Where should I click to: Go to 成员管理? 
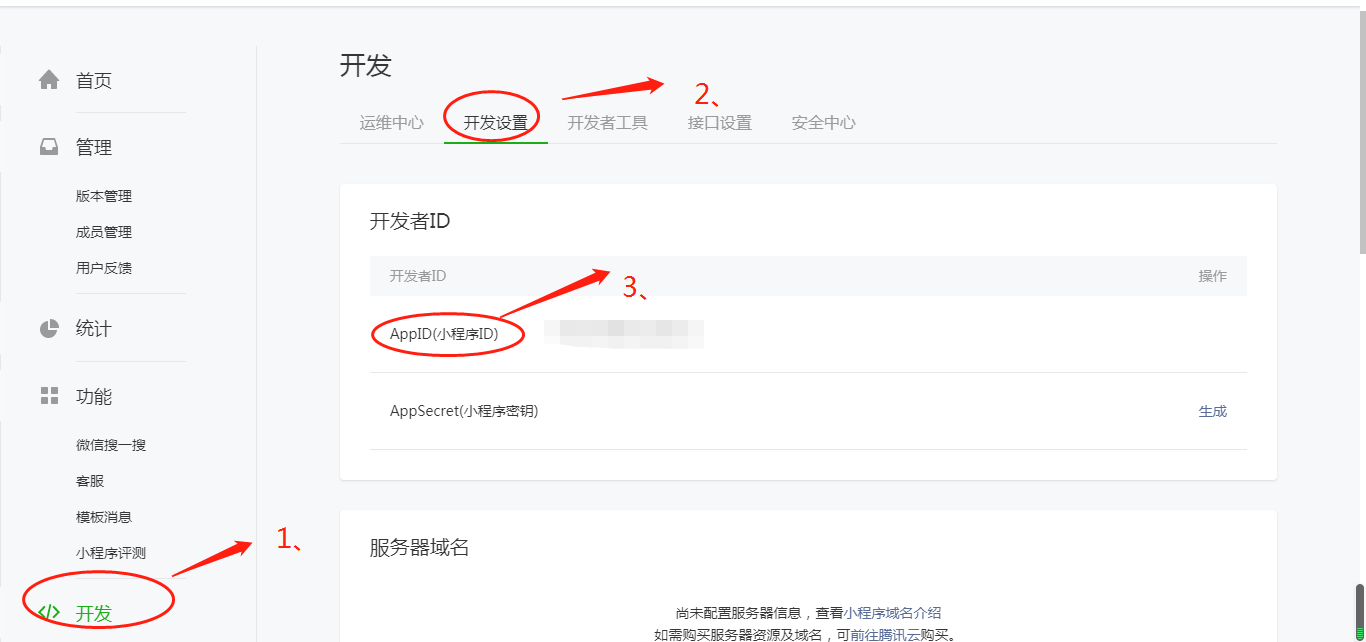(104, 232)
